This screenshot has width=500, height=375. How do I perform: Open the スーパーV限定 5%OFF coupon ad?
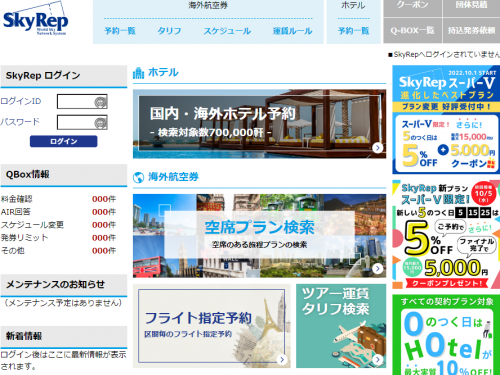coord(446,235)
